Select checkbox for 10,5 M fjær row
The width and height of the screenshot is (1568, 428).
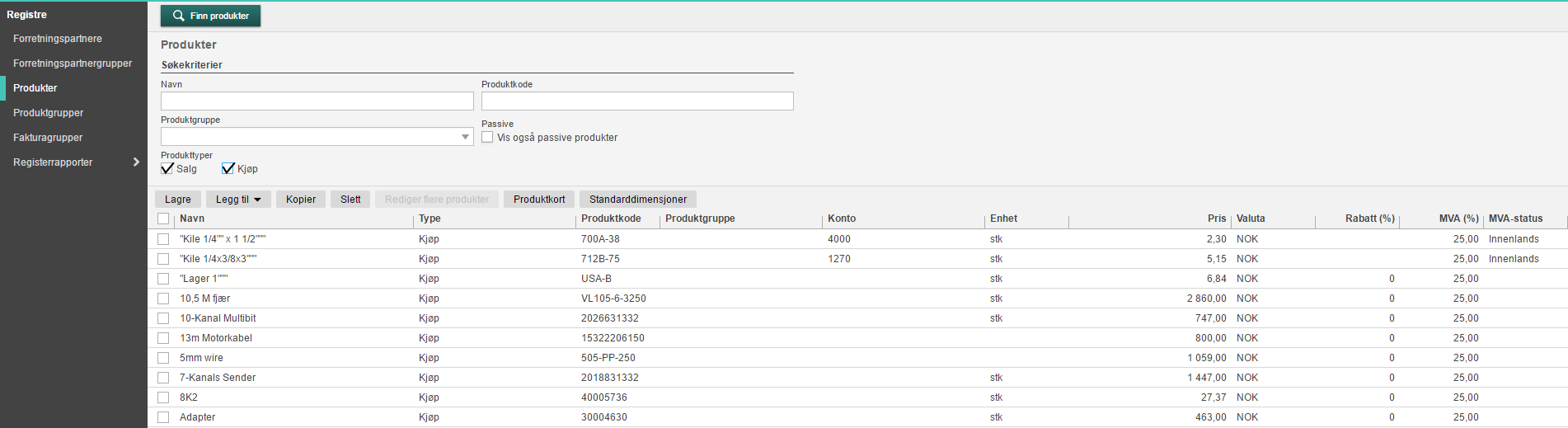163,299
